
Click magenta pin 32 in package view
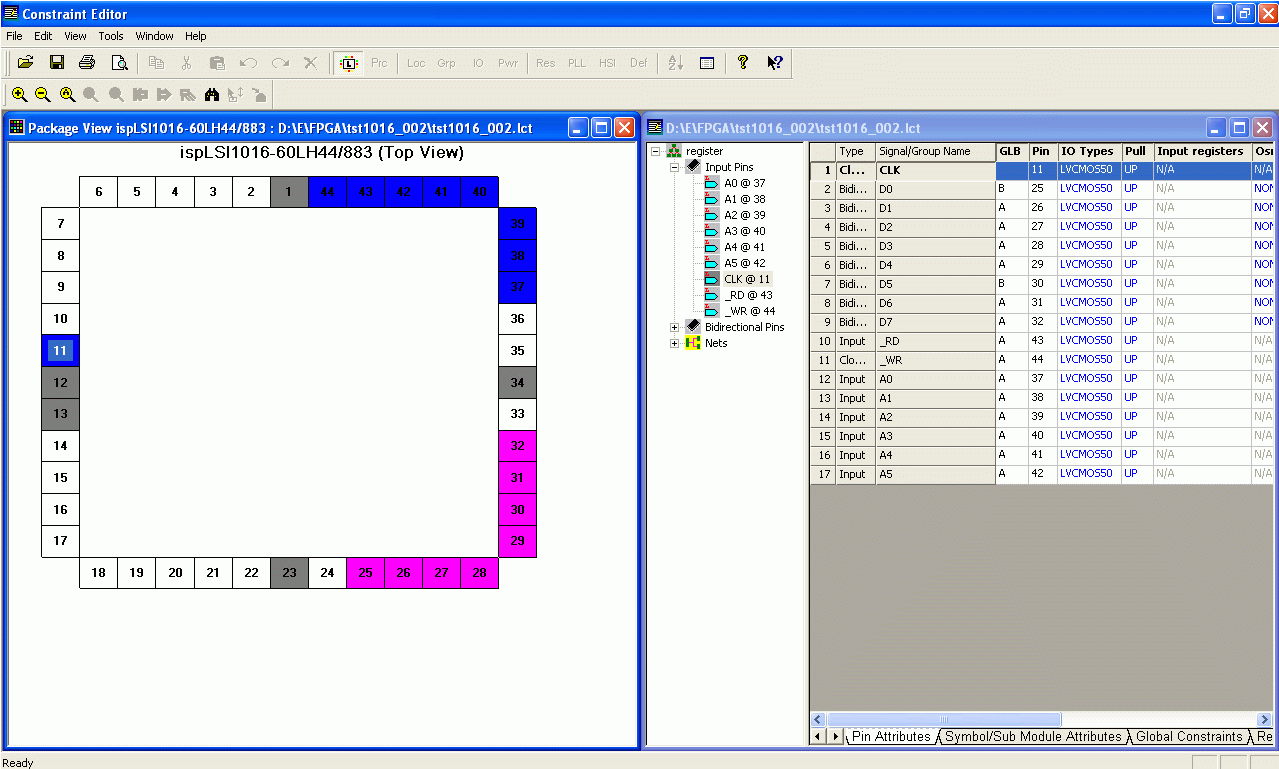point(517,446)
